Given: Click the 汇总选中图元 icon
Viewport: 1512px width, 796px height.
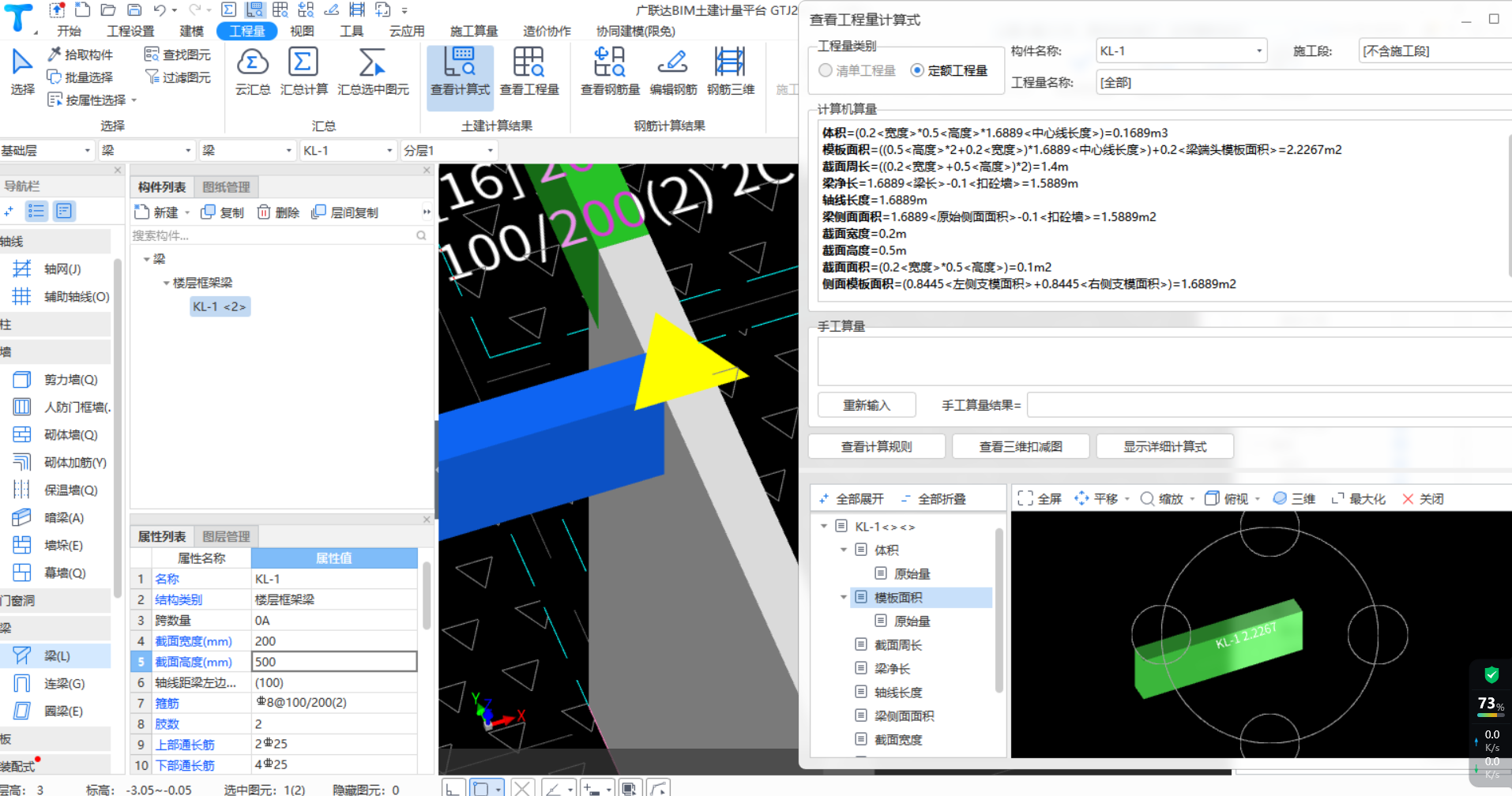Looking at the screenshot, I should (x=373, y=71).
